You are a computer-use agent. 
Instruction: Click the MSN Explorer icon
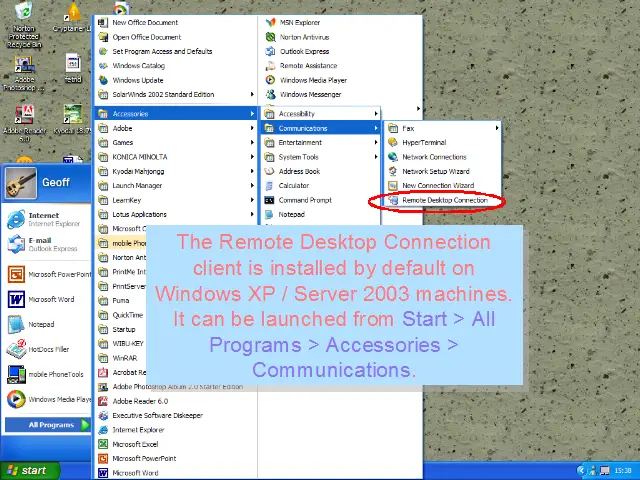270,22
